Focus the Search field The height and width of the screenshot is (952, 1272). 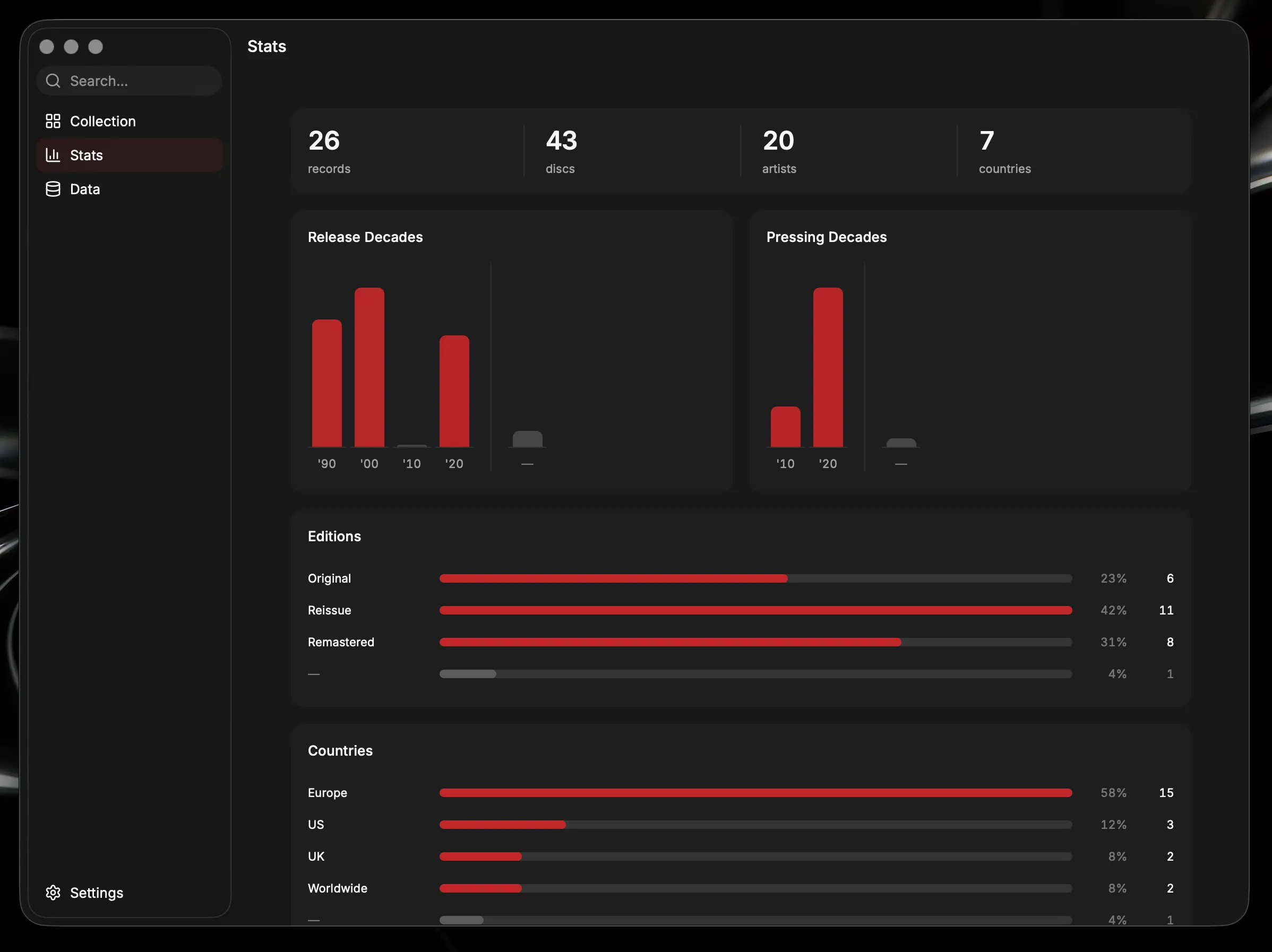tap(130, 81)
